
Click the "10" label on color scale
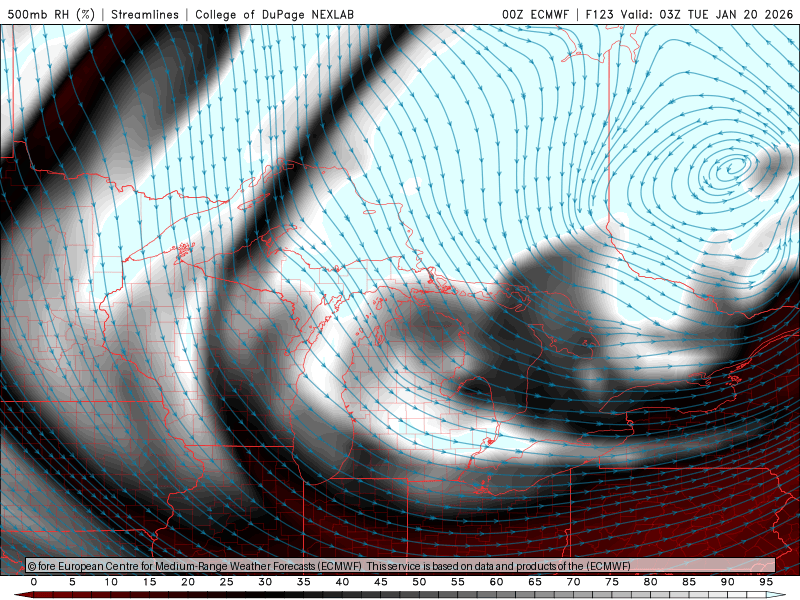111,582
